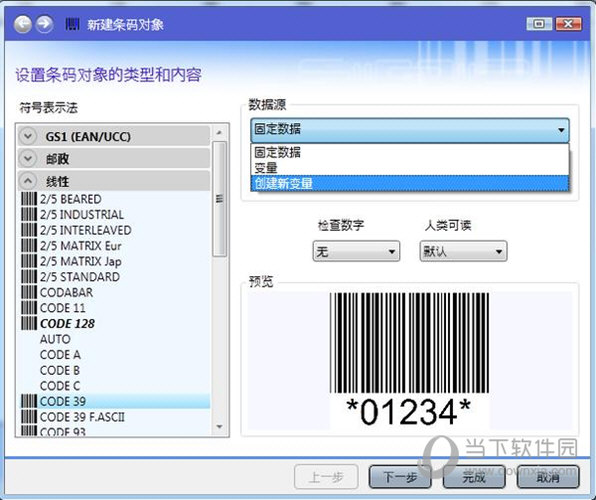
Task: Select AUTO under CODE 128
Action: coord(55,339)
